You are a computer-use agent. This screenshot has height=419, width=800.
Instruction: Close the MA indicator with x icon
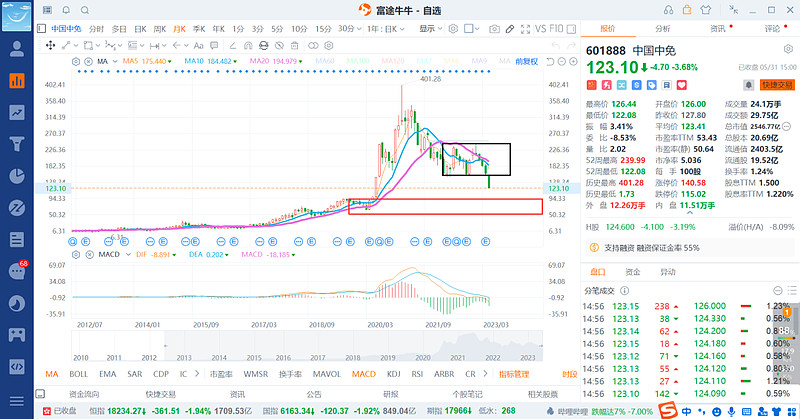pyautogui.click(x=88, y=61)
